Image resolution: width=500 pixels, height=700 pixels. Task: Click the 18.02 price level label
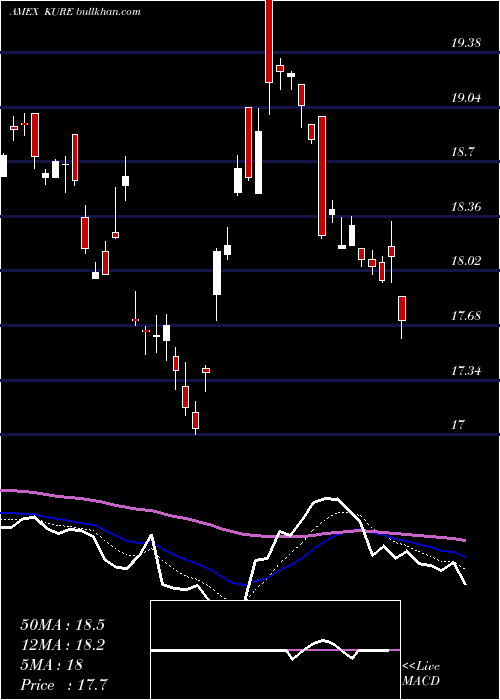(466, 261)
